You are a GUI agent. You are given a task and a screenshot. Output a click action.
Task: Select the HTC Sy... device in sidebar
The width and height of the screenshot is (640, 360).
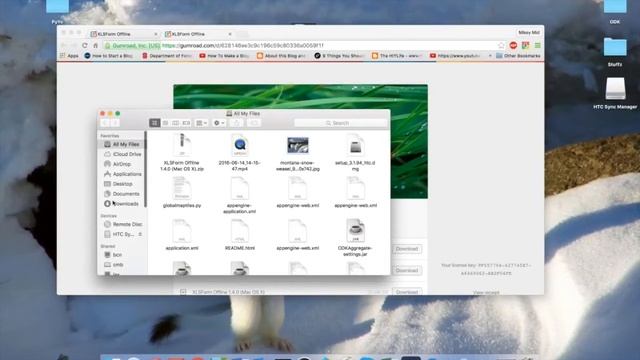[118, 234]
